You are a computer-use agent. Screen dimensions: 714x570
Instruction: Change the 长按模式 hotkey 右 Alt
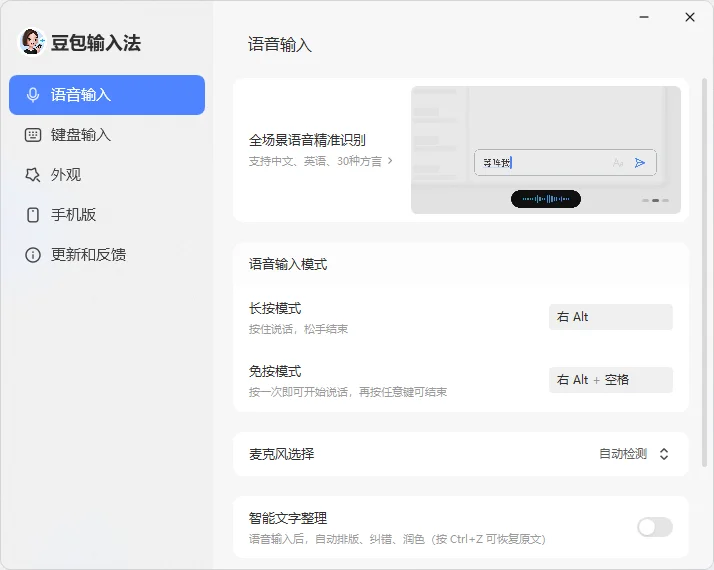pyautogui.click(x=611, y=317)
